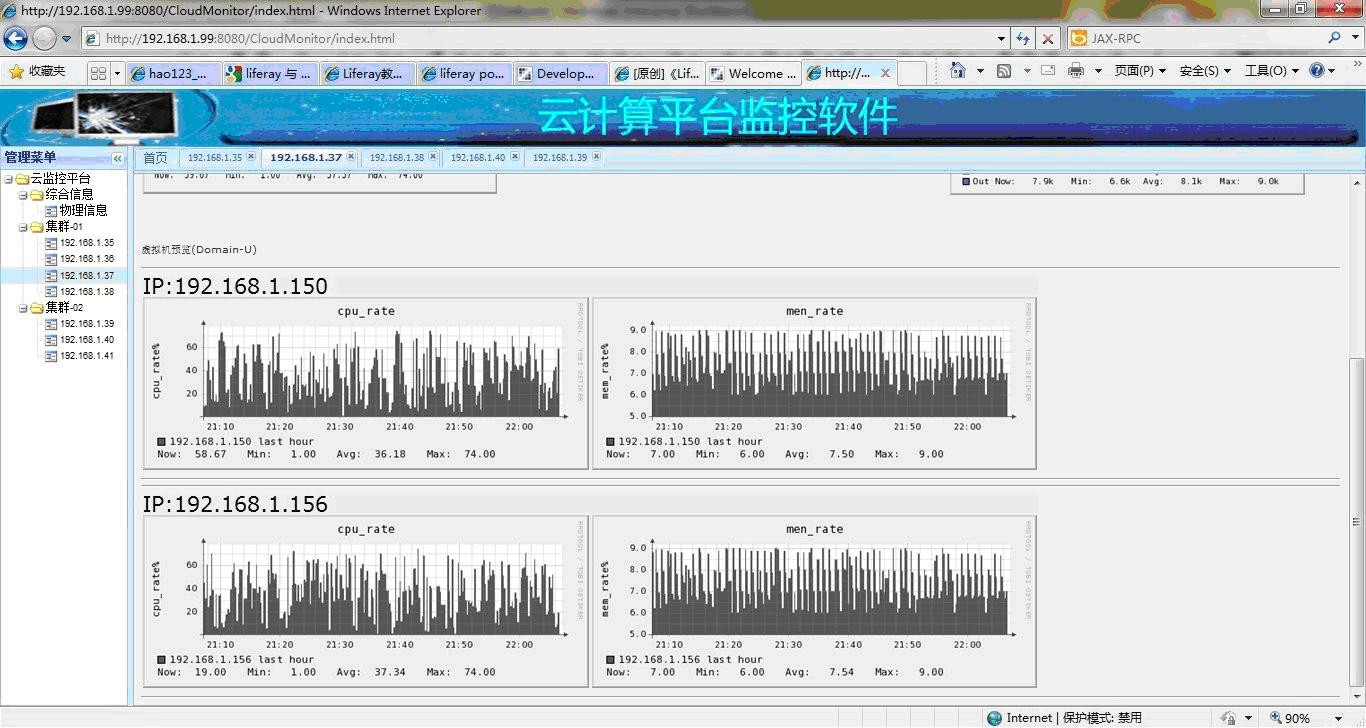
Task: Open the 收藏夹 favorites star button
Action: (x=38, y=72)
